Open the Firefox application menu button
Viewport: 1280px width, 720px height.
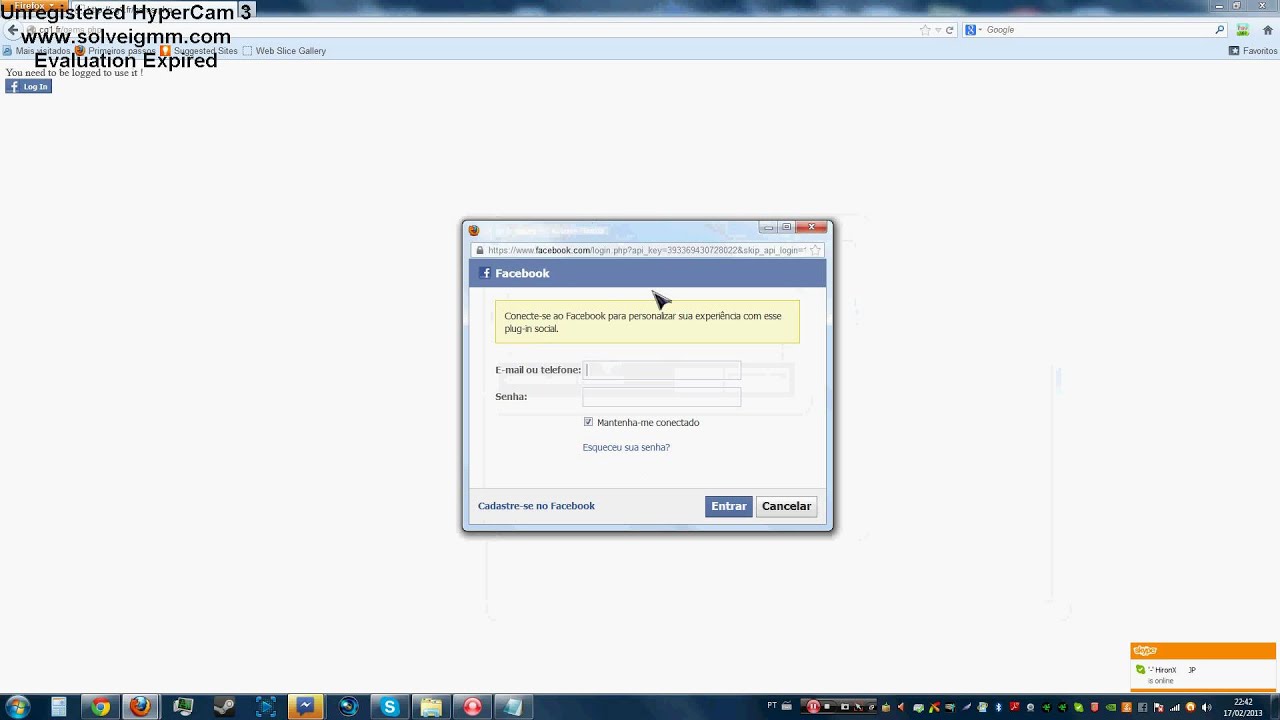click(34, 6)
